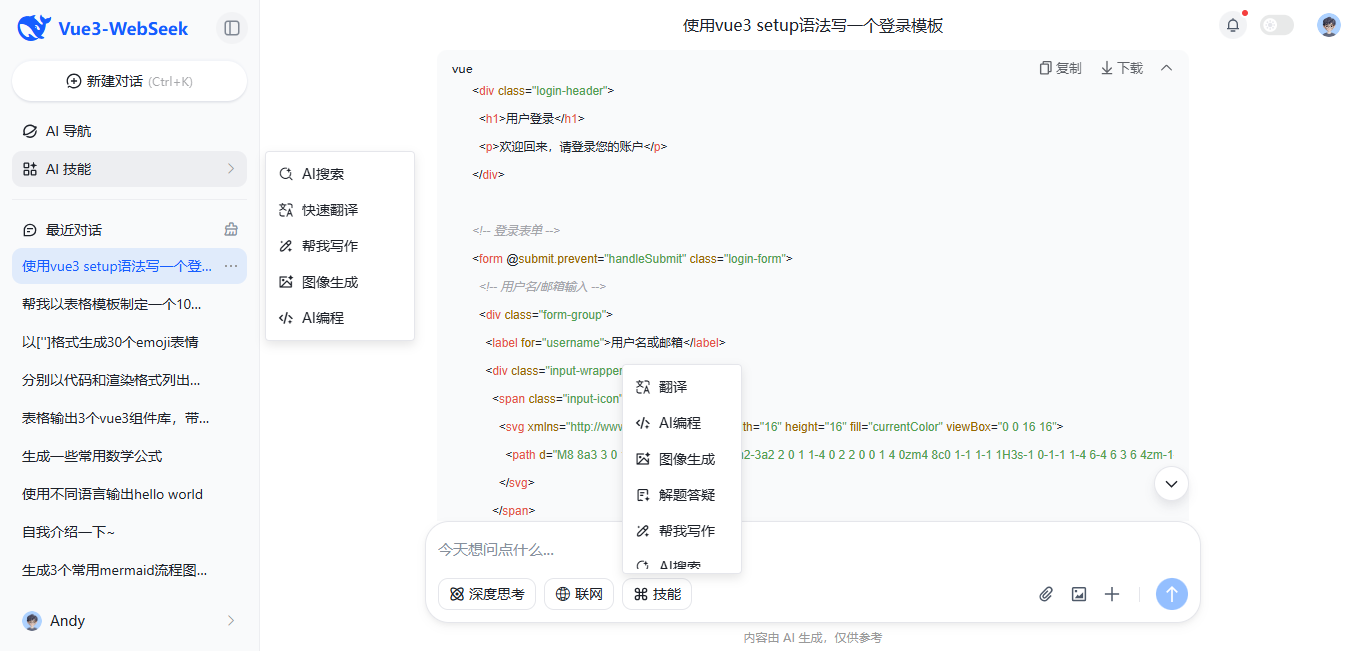Send the message with the arrow button
Screen dimensions: 1366x651
point(1171,594)
